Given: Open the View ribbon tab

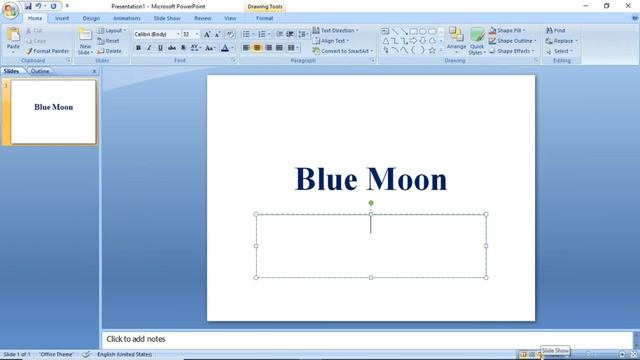Looking at the screenshot, I should point(230,18).
